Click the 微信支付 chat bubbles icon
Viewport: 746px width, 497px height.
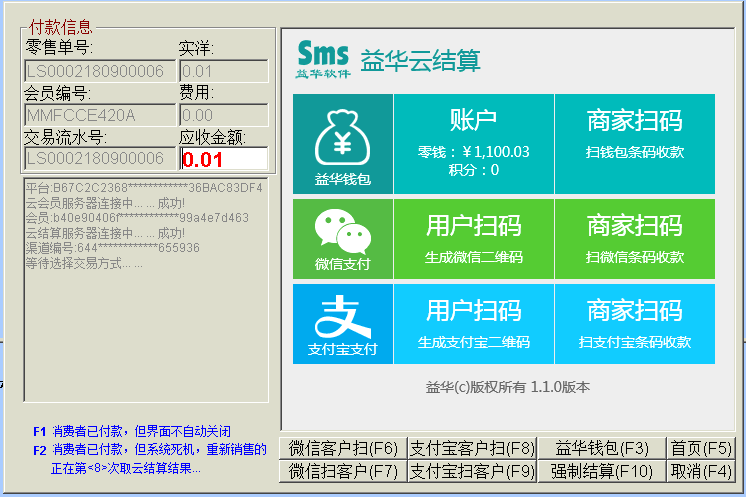(x=343, y=232)
